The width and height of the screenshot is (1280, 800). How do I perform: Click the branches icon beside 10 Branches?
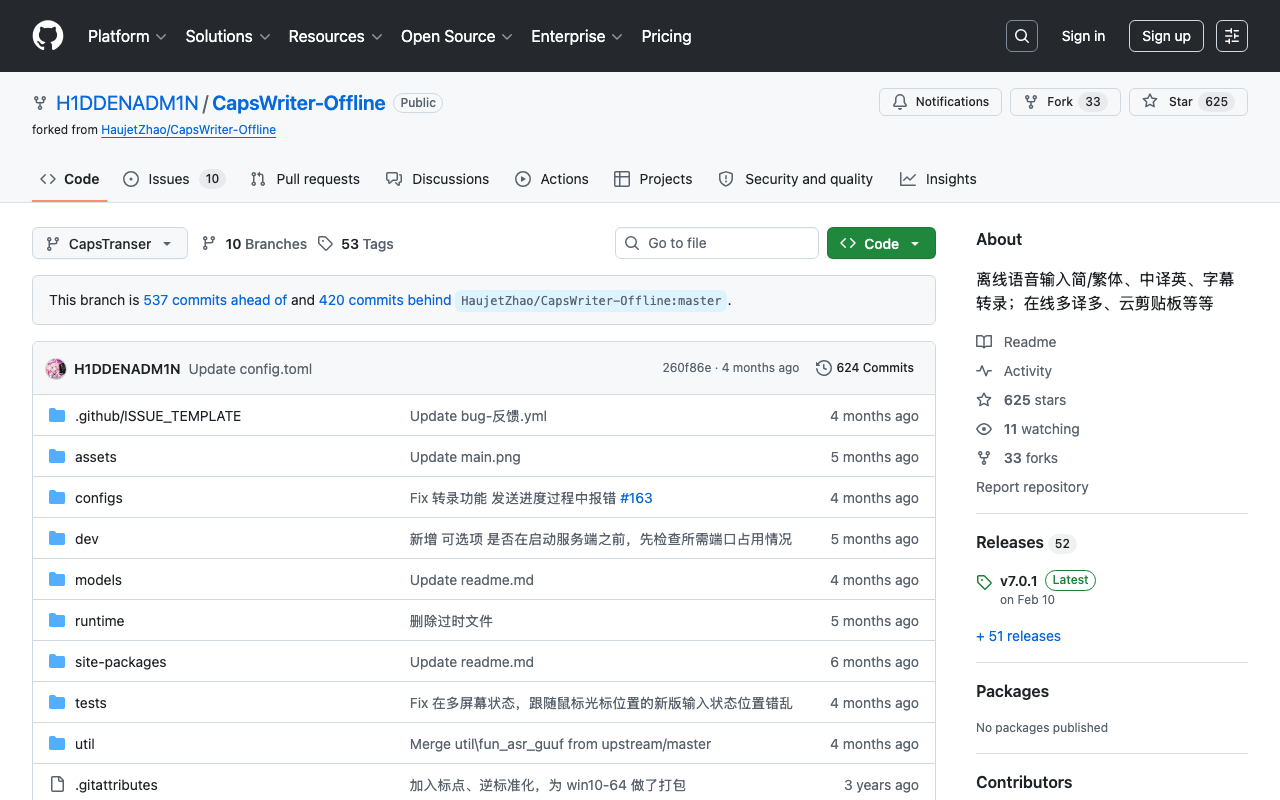pyautogui.click(x=209, y=243)
